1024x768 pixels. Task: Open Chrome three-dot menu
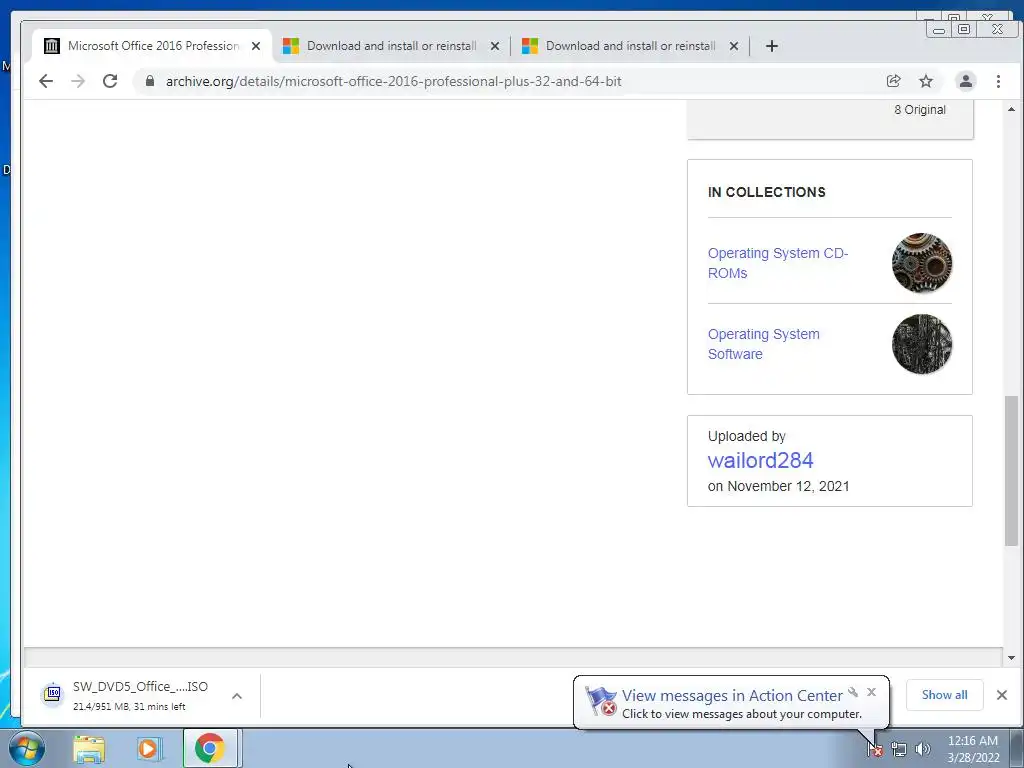click(x=998, y=81)
